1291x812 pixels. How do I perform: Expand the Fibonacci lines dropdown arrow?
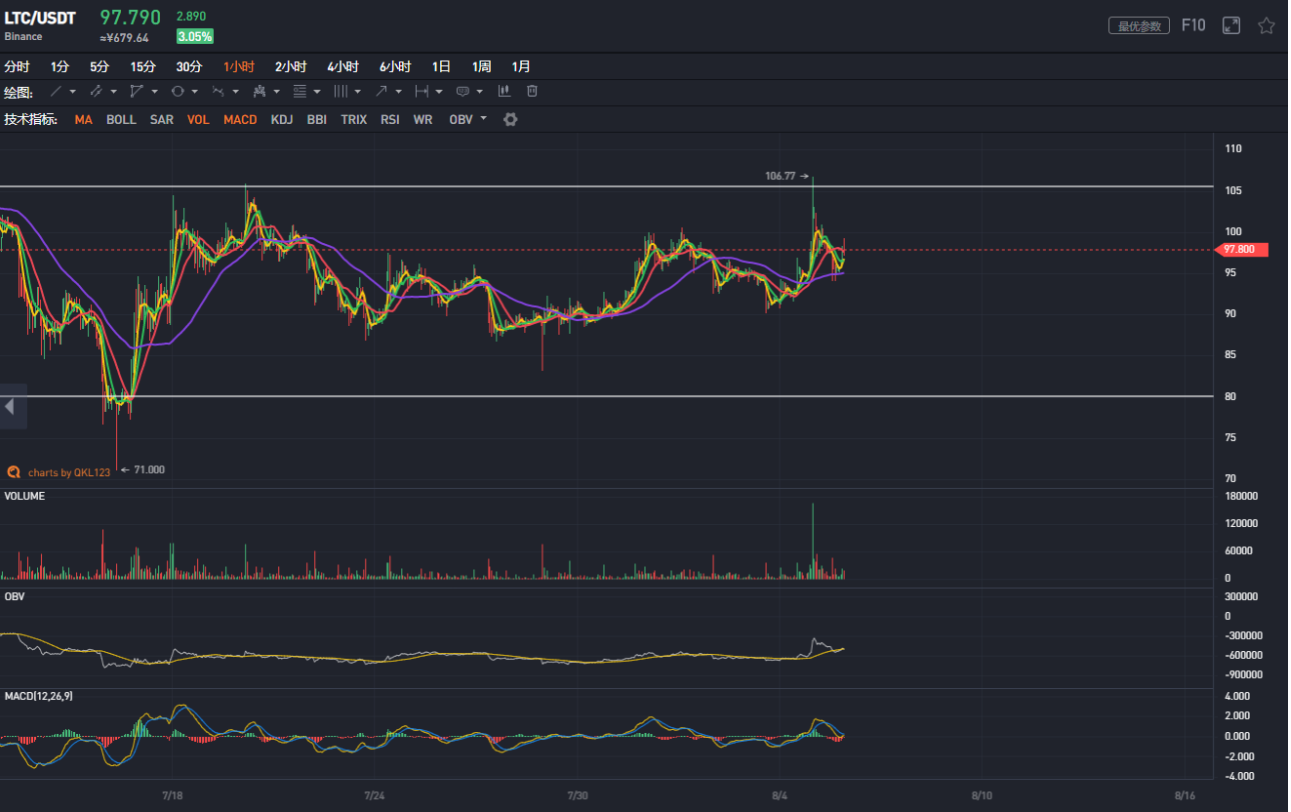(317, 92)
